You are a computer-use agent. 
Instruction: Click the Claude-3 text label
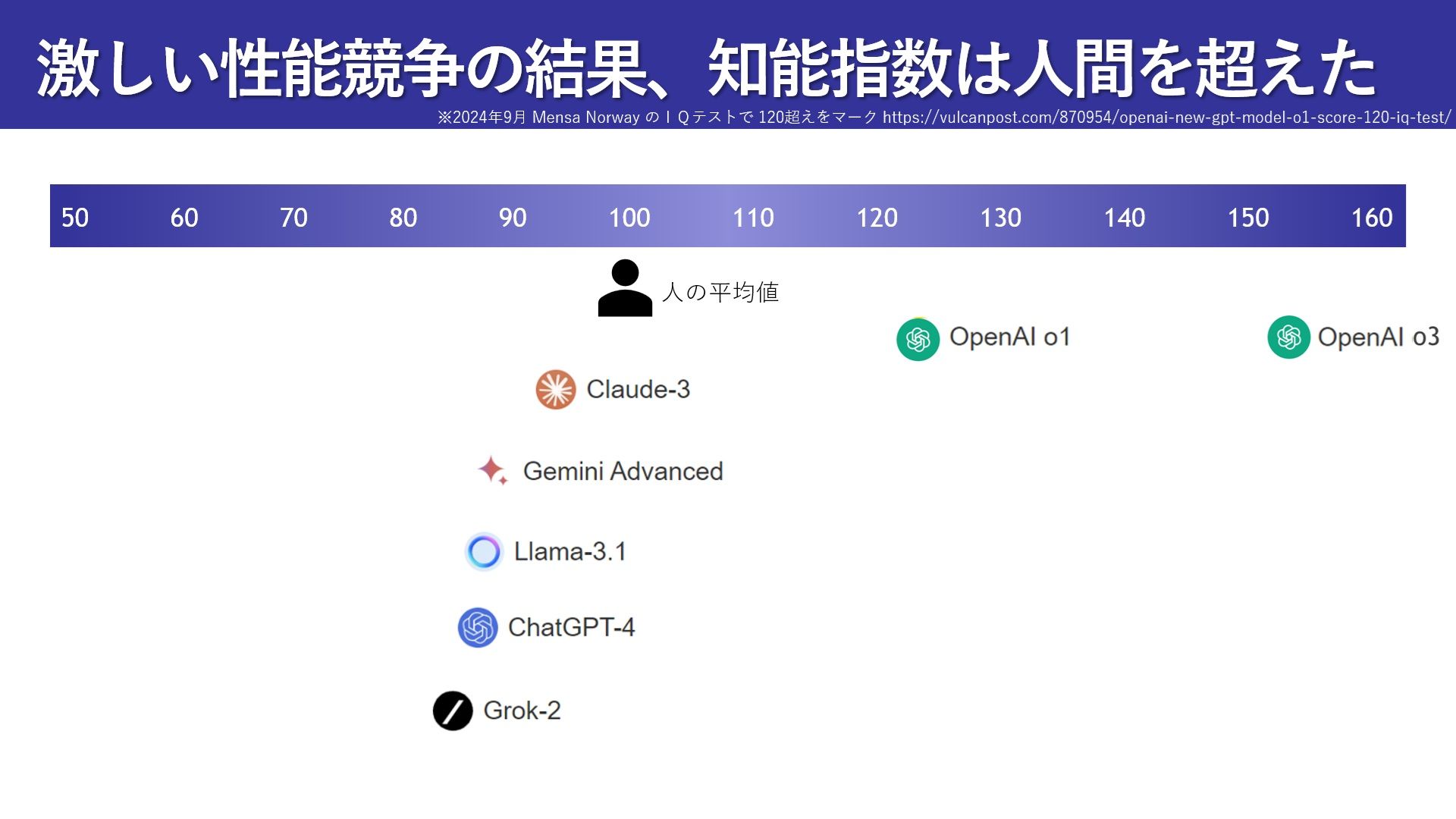[639, 389]
